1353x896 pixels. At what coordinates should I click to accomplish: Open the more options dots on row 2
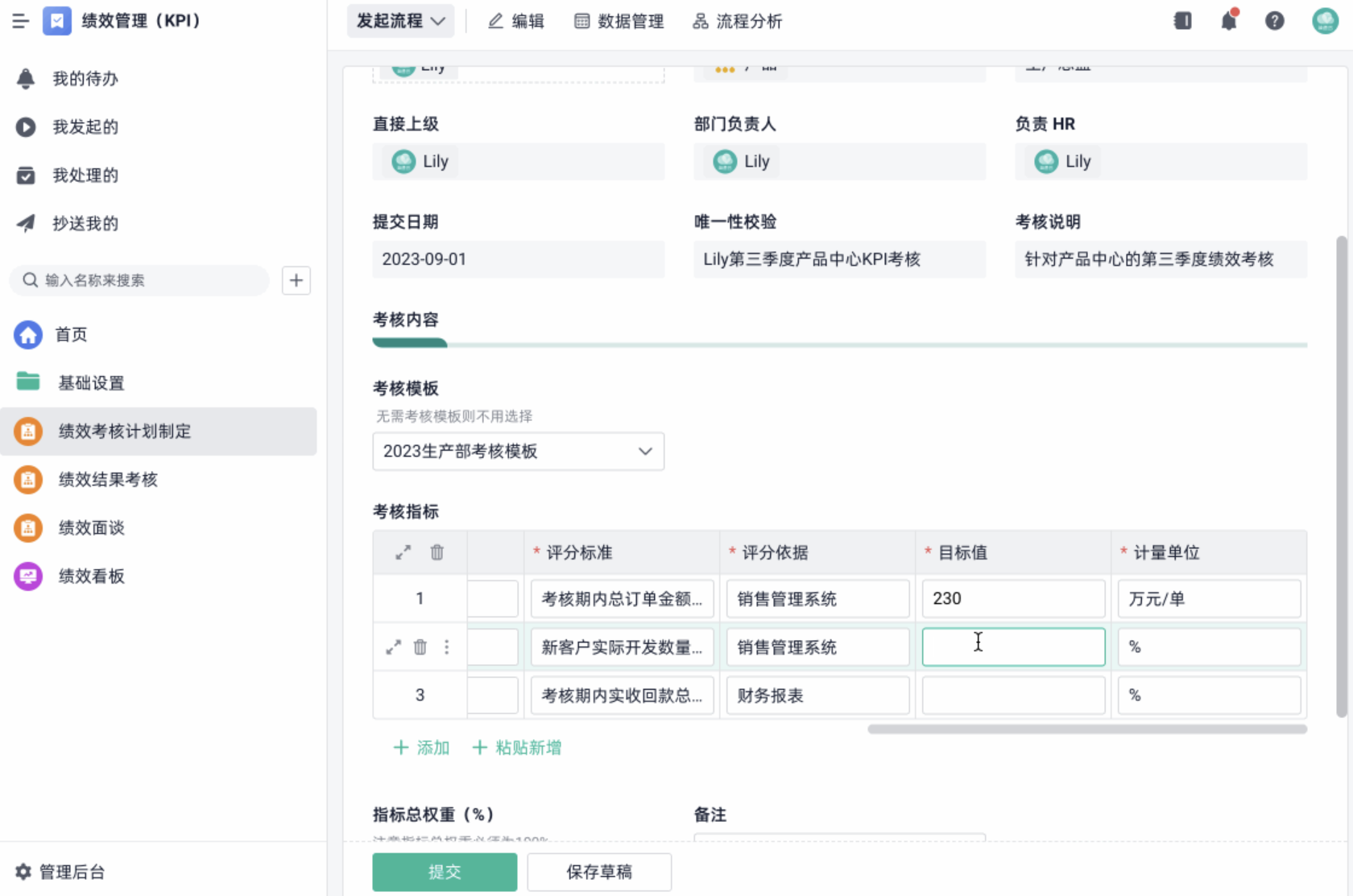447,646
